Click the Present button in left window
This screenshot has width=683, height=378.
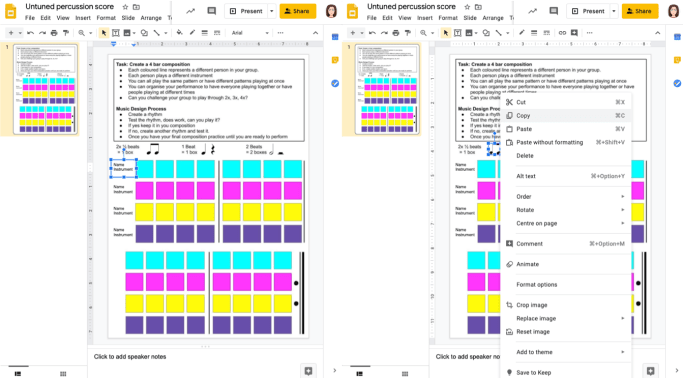[x=246, y=11]
